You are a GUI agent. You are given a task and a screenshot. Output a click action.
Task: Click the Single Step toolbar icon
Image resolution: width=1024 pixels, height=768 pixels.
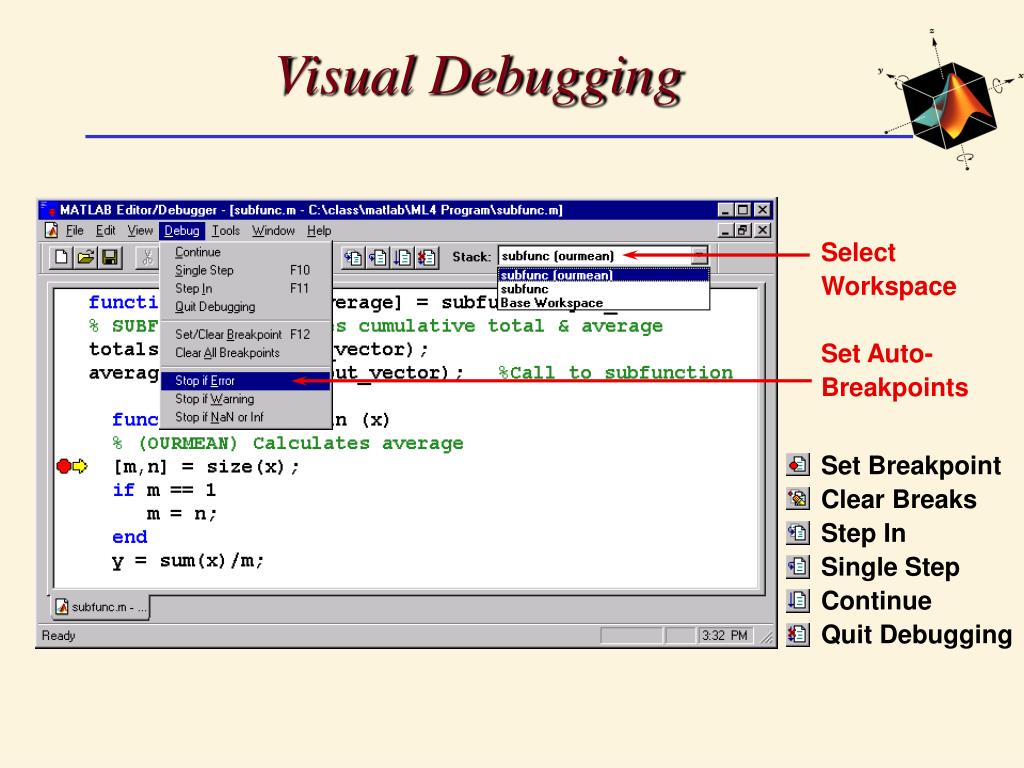point(378,258)
